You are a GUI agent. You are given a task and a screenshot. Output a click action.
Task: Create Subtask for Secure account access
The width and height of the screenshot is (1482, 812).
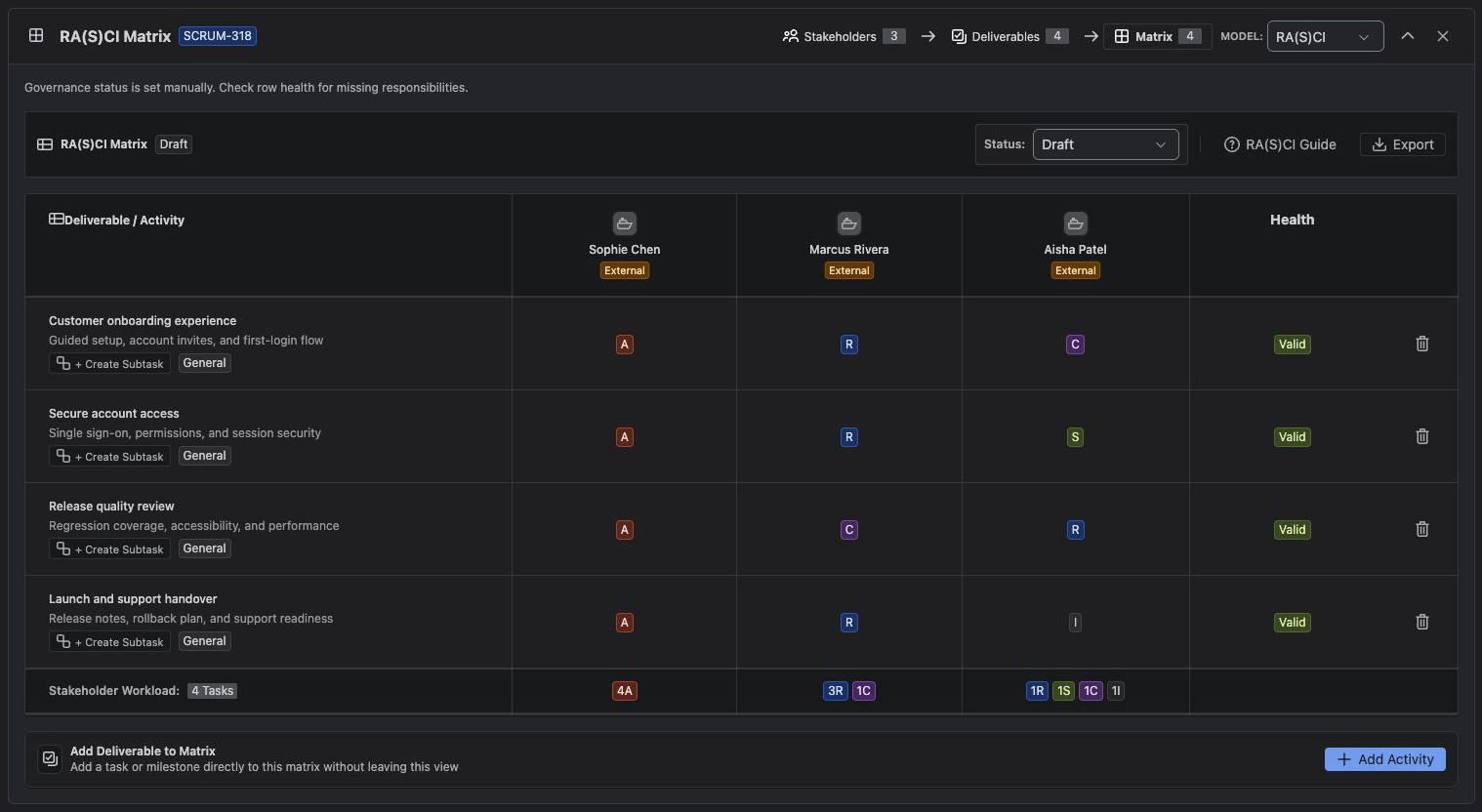click(110, 456)
